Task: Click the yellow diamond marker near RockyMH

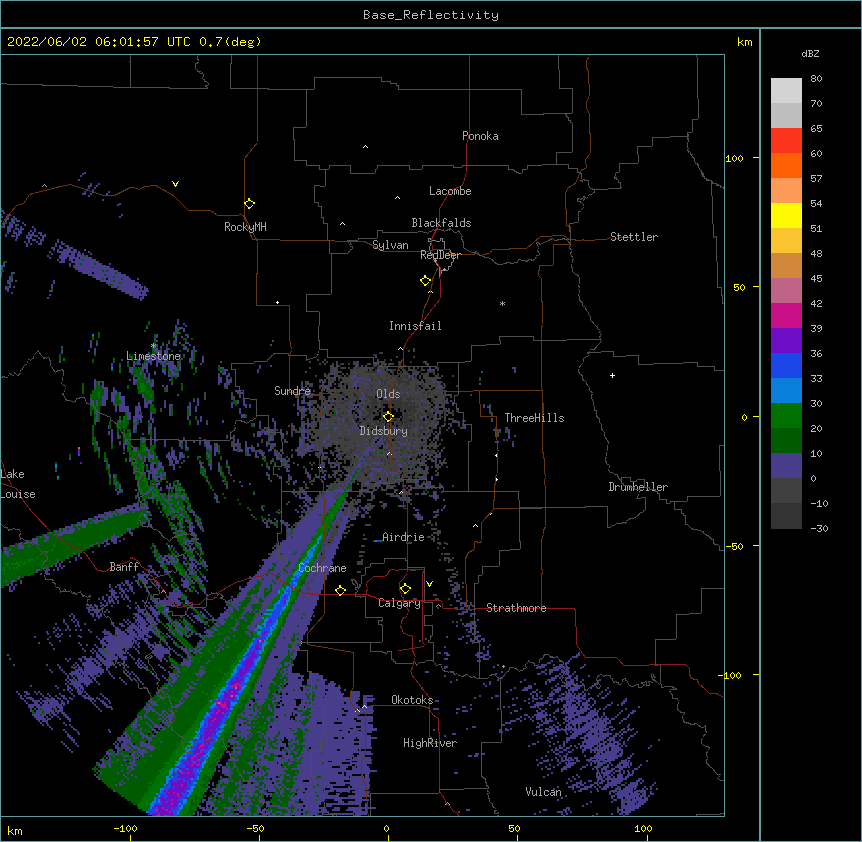Action: (249, 204)
